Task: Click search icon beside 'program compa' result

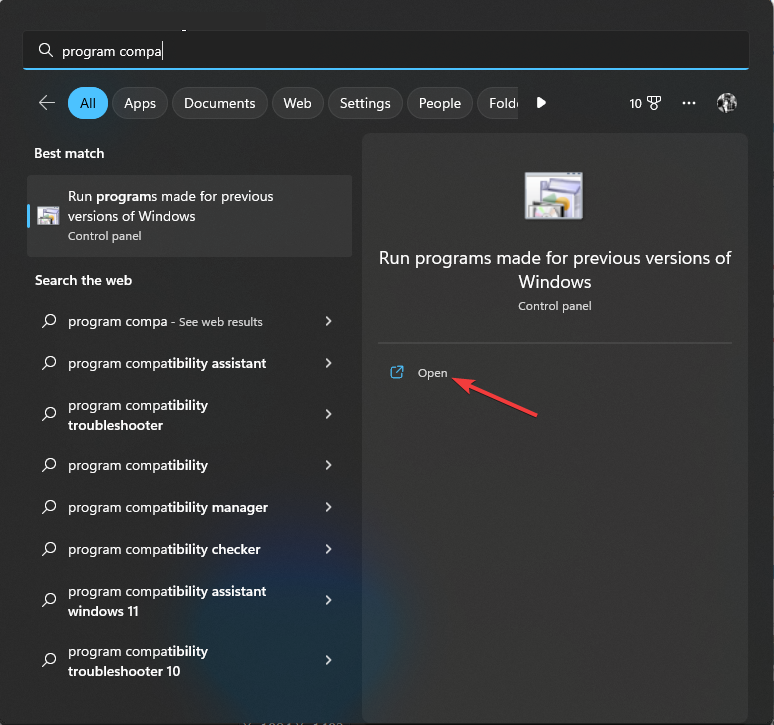Action: tap(49, 321)
